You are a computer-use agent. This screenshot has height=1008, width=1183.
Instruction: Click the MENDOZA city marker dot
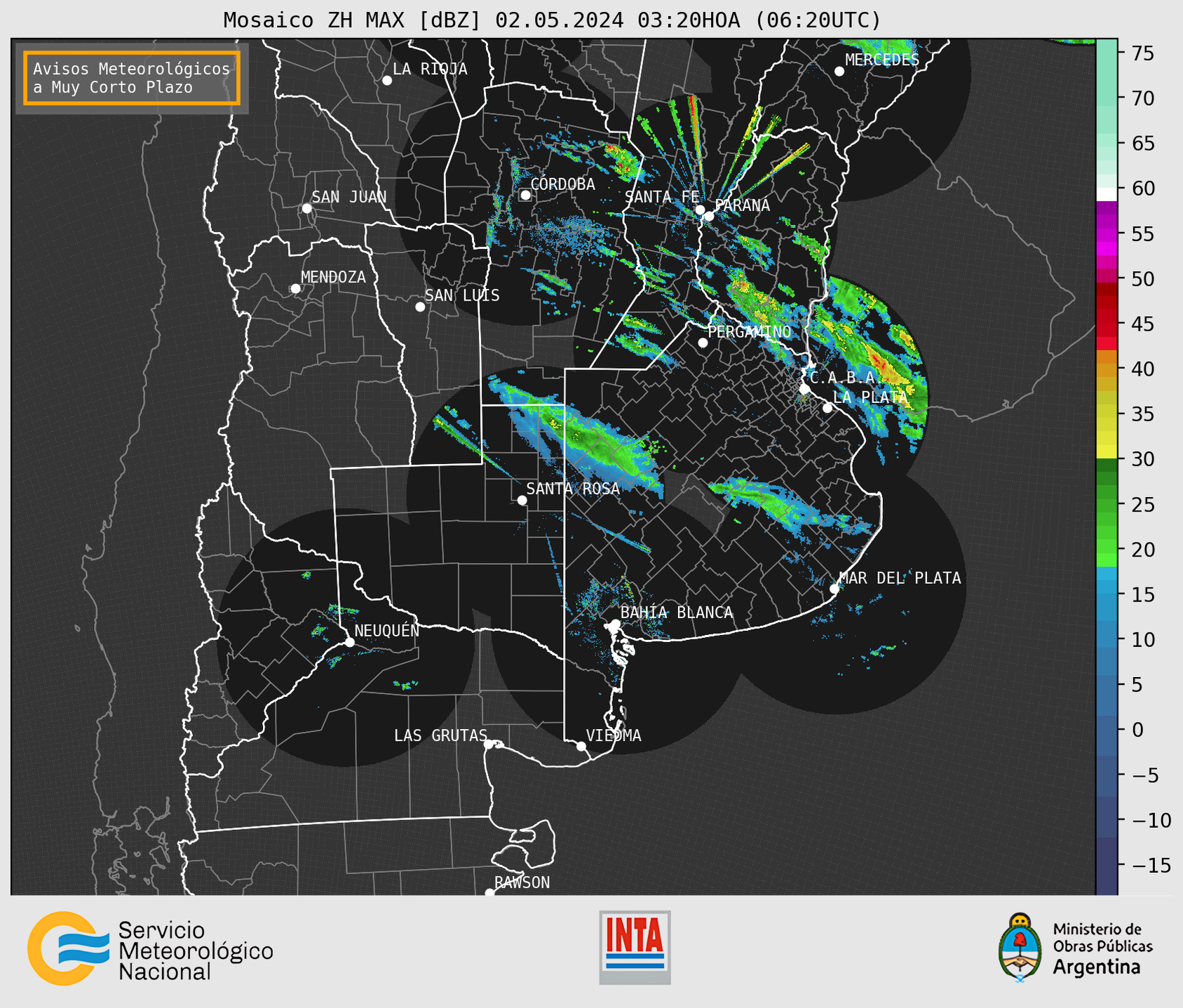(x=295, y=289)
